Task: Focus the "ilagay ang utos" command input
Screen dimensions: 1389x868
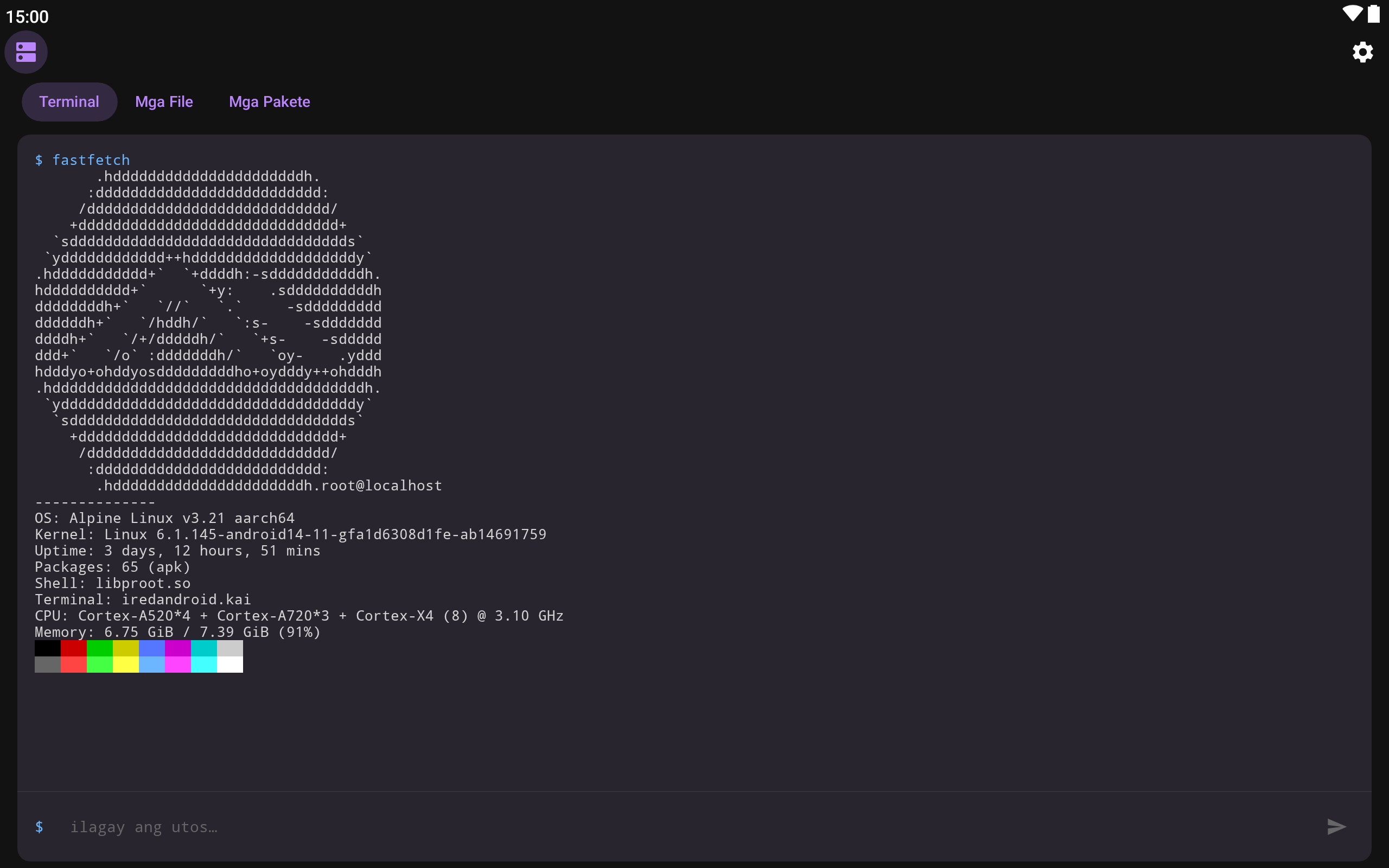Action: click(689, 827)
